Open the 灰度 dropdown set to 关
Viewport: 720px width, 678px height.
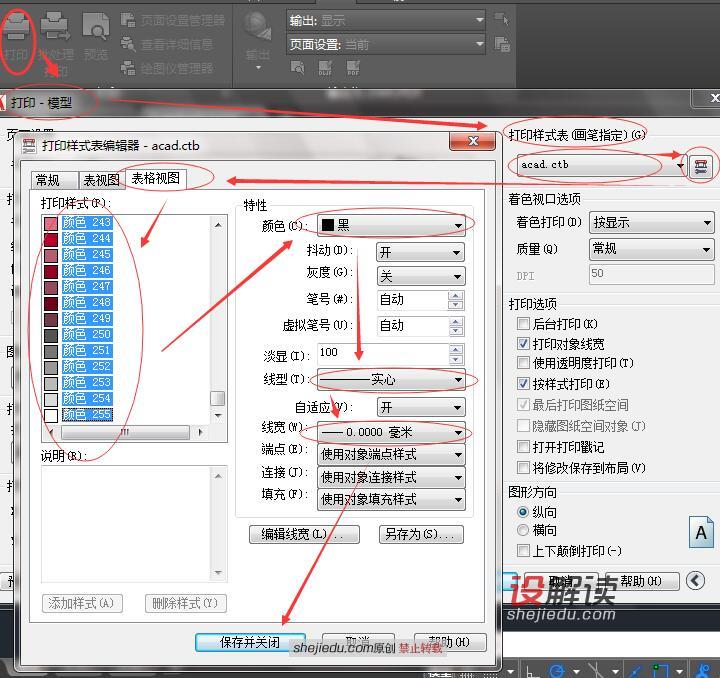421,276
